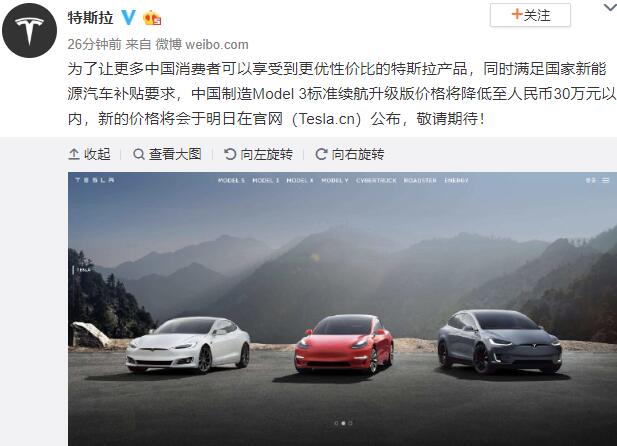Select the CYBERTRUCK menu item
The image size is (617, 446).
click(x=376, y=180)
